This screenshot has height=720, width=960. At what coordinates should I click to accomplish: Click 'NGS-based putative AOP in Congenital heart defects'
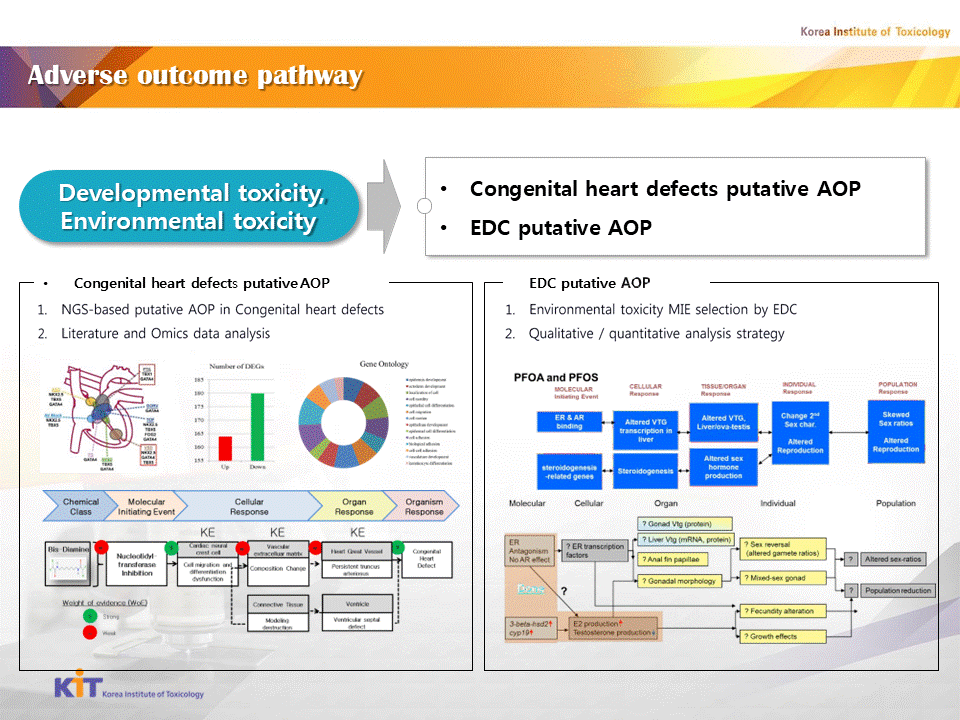pyautogui.click(x=222, y=309)
